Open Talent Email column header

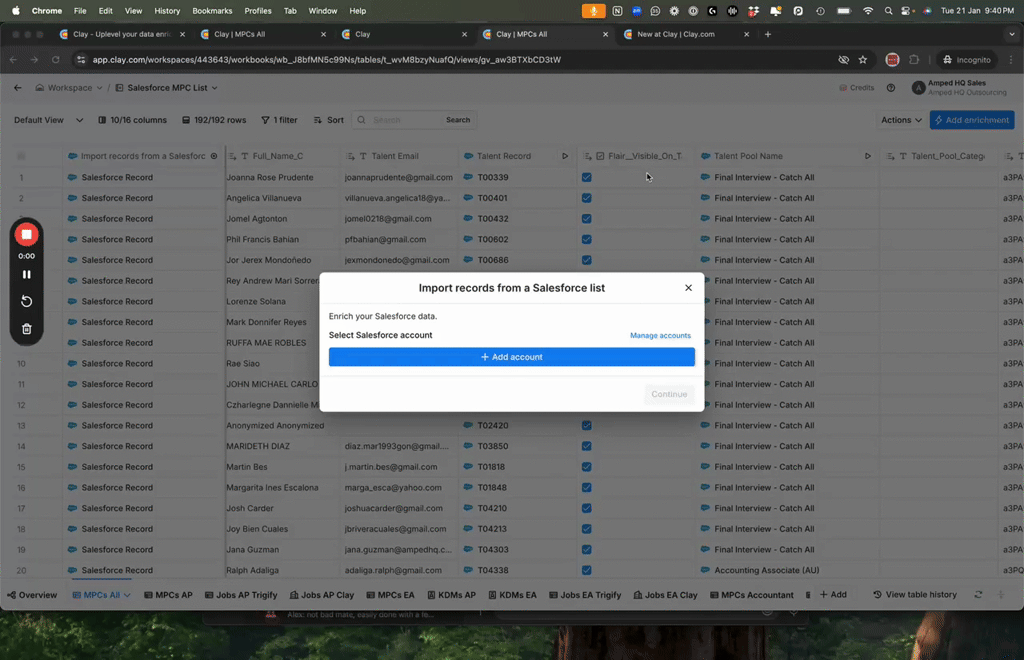(400, 156)
